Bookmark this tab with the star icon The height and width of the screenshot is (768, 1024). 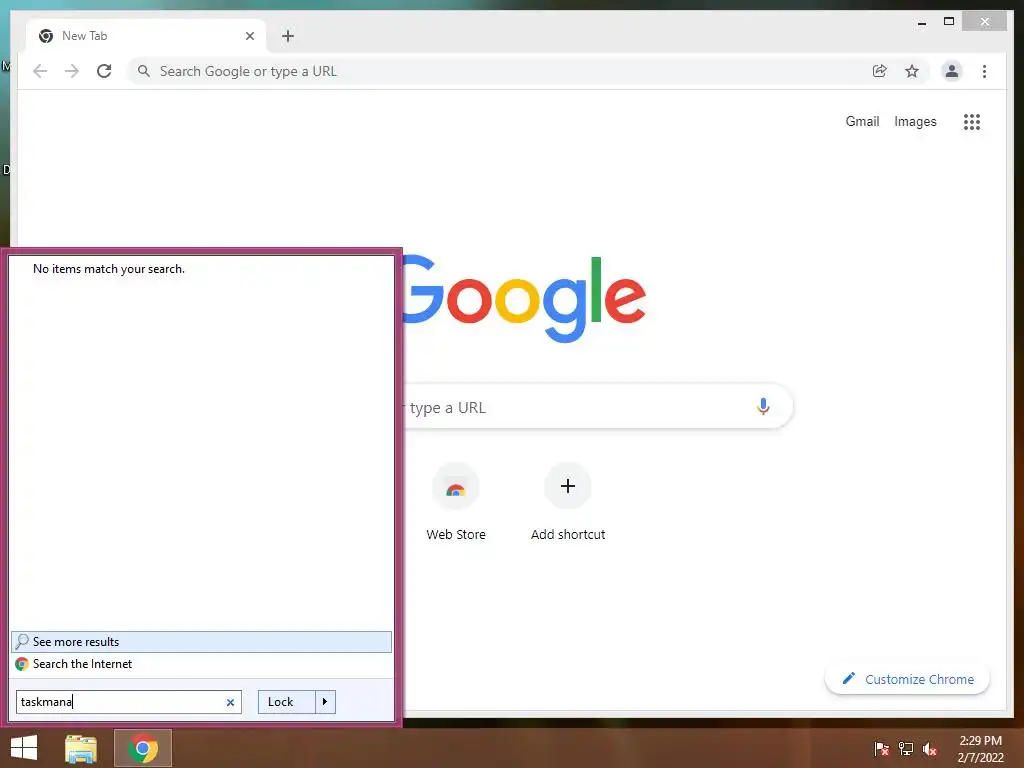[912, 71]
